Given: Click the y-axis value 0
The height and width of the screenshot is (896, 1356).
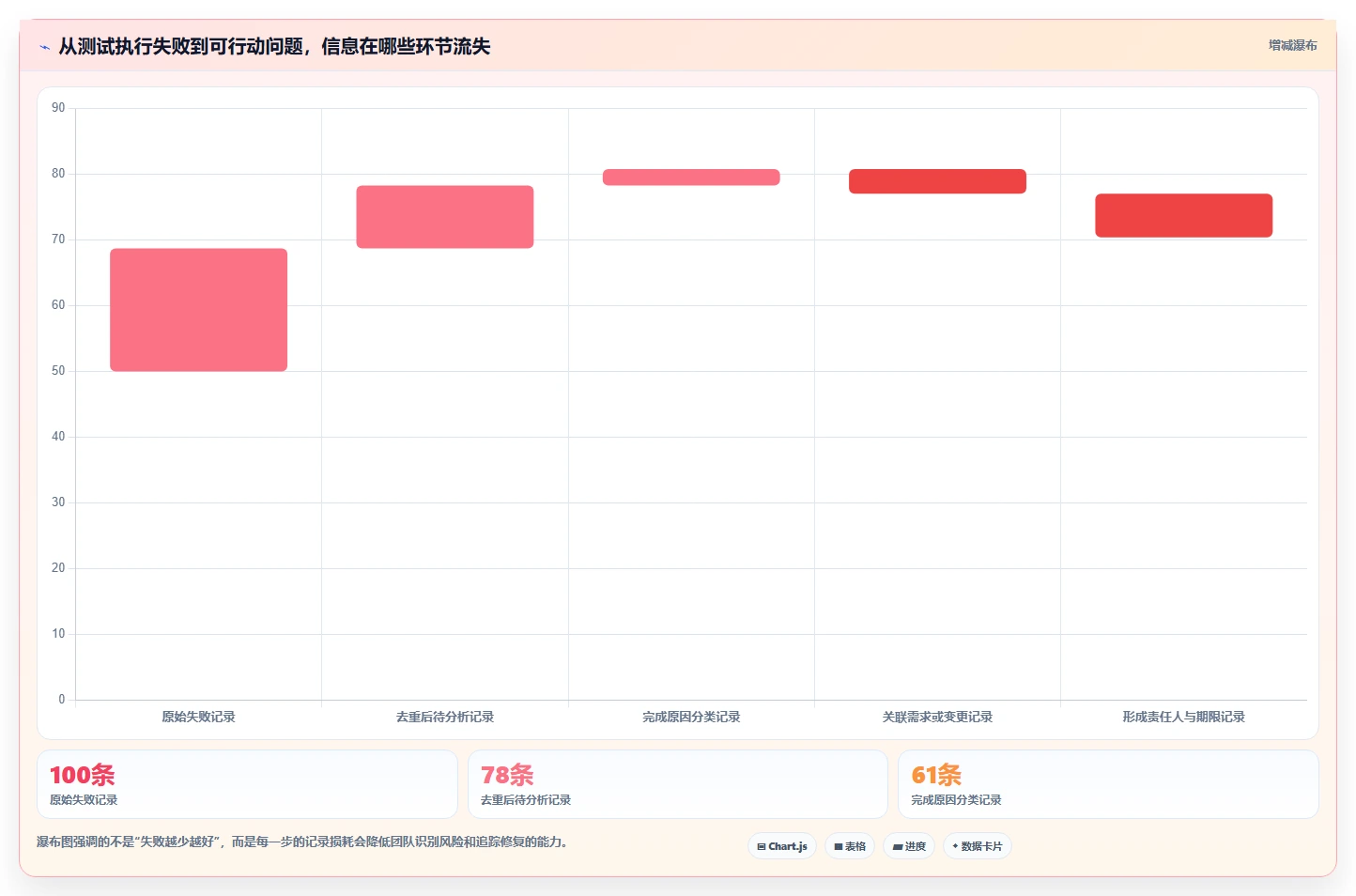Looking at the screenshot, I should pos(62,700).
